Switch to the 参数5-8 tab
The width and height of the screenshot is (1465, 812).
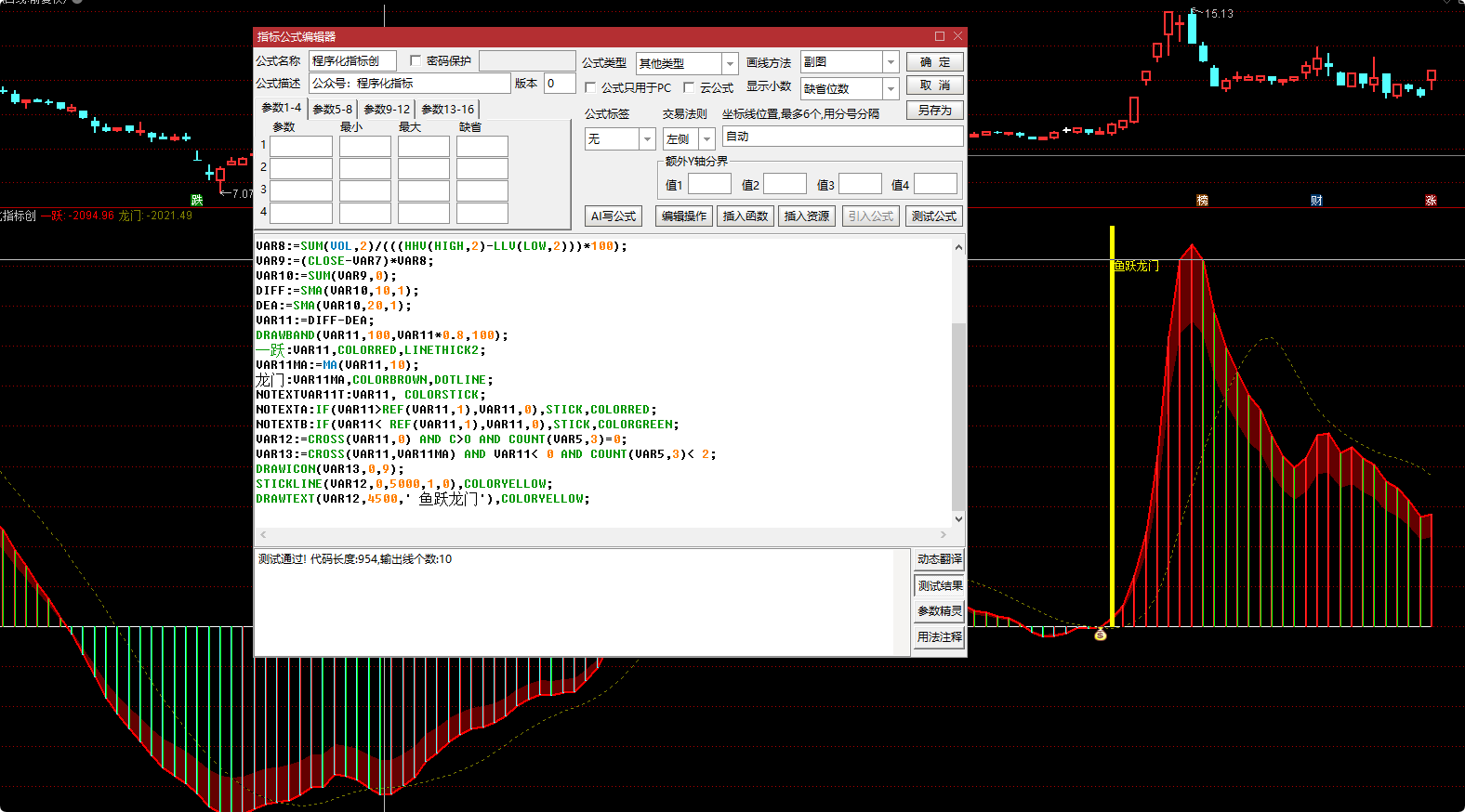332,109
